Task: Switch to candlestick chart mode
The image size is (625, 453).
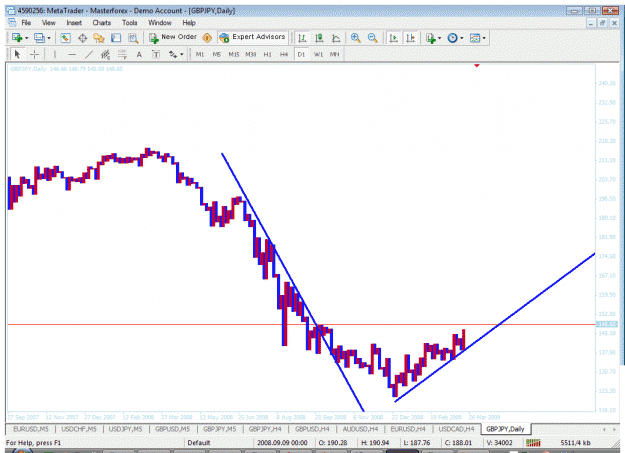Action: 319,38
